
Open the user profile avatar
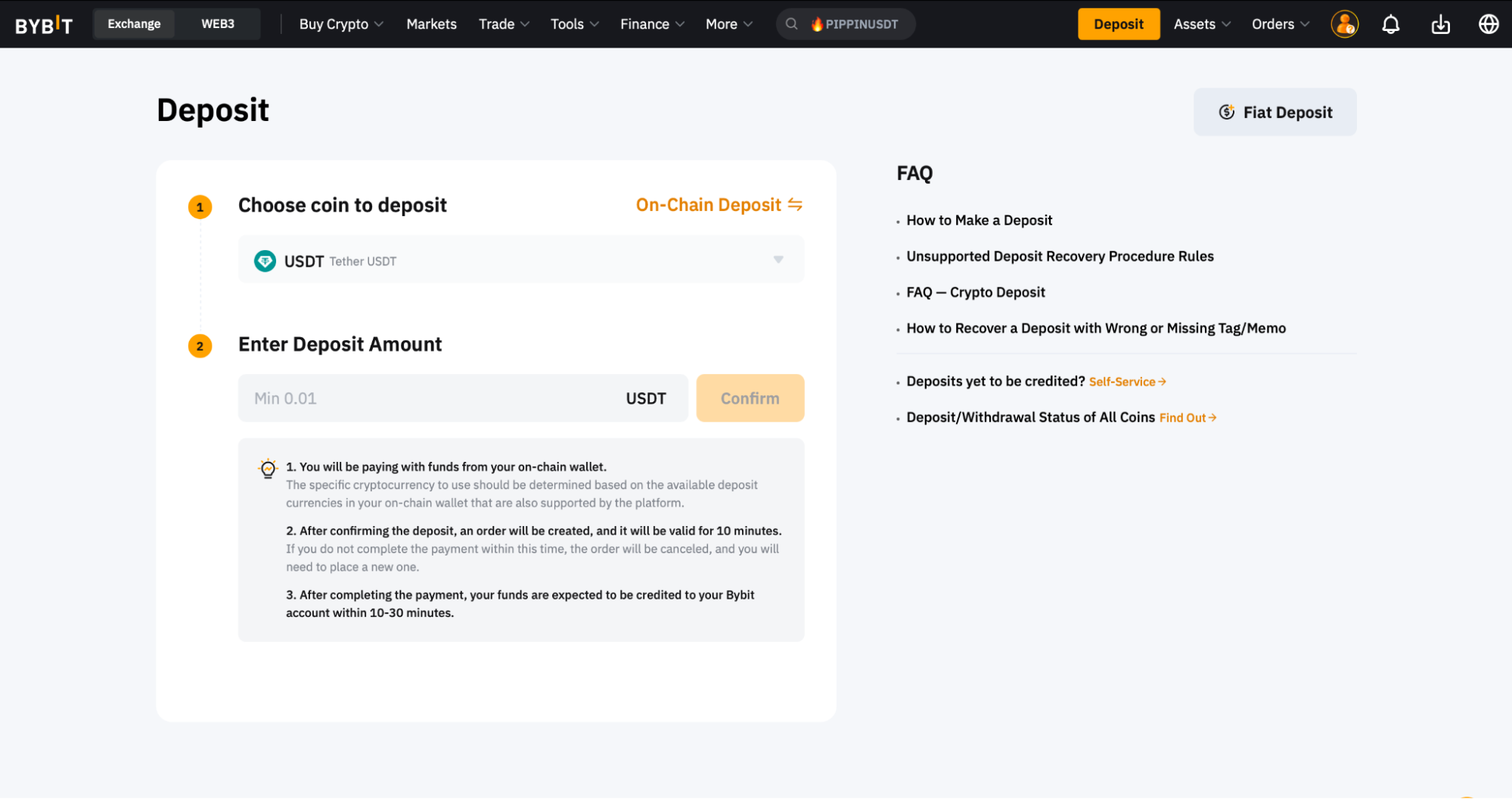pos(1344,24)
